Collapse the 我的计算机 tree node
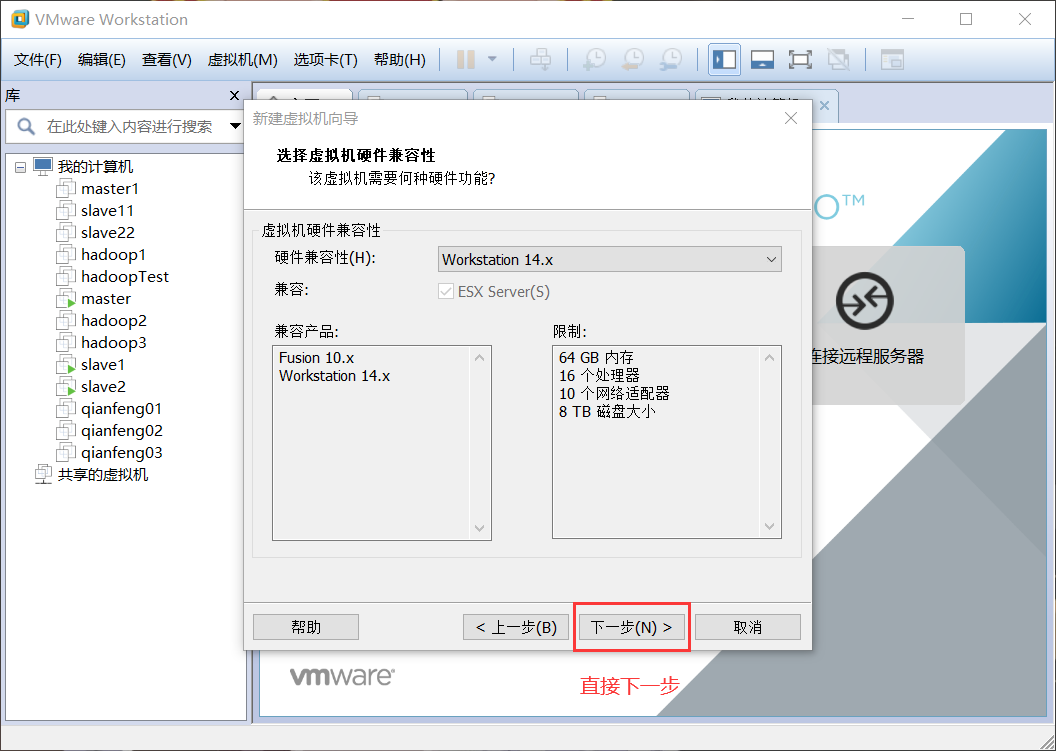 click(x=21, y=166)
